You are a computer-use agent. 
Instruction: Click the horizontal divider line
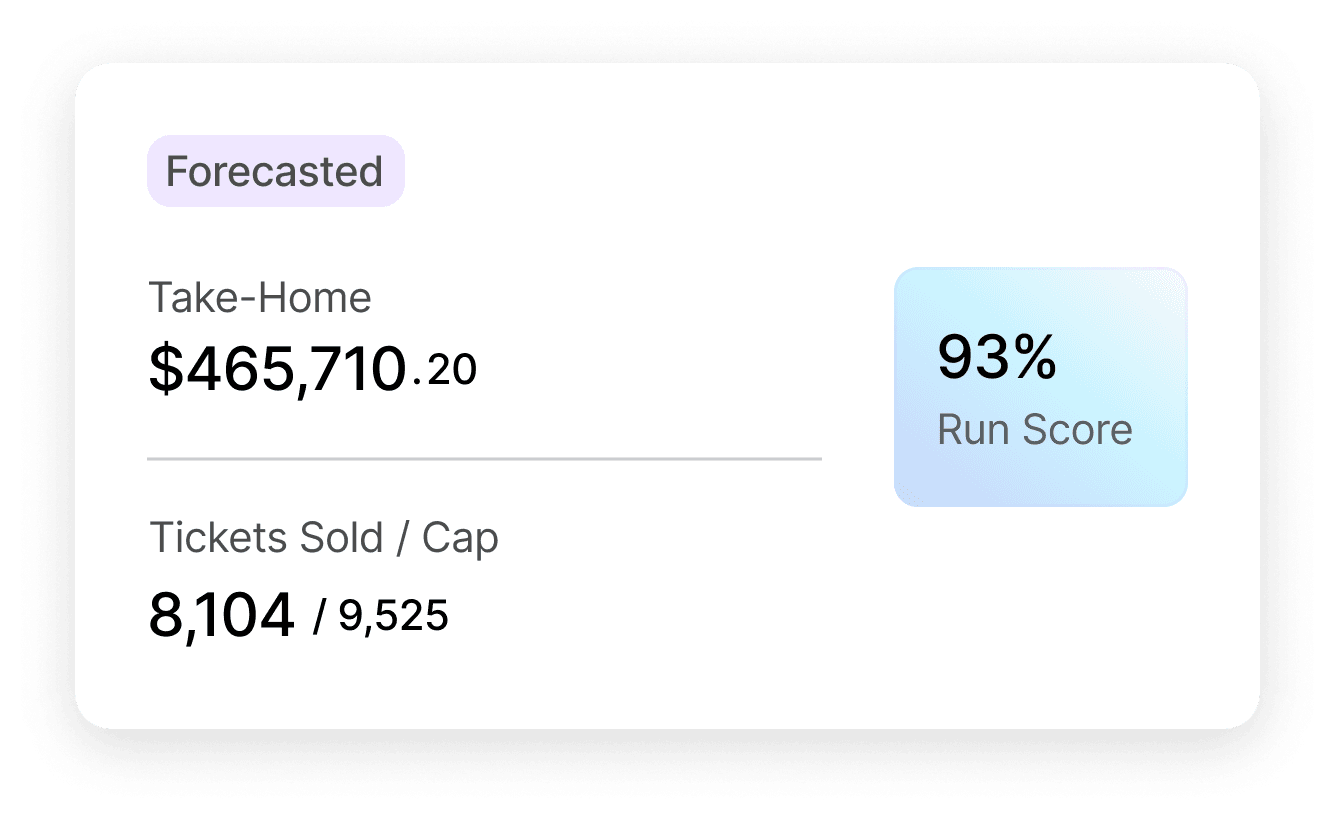(x=484, y=459)
